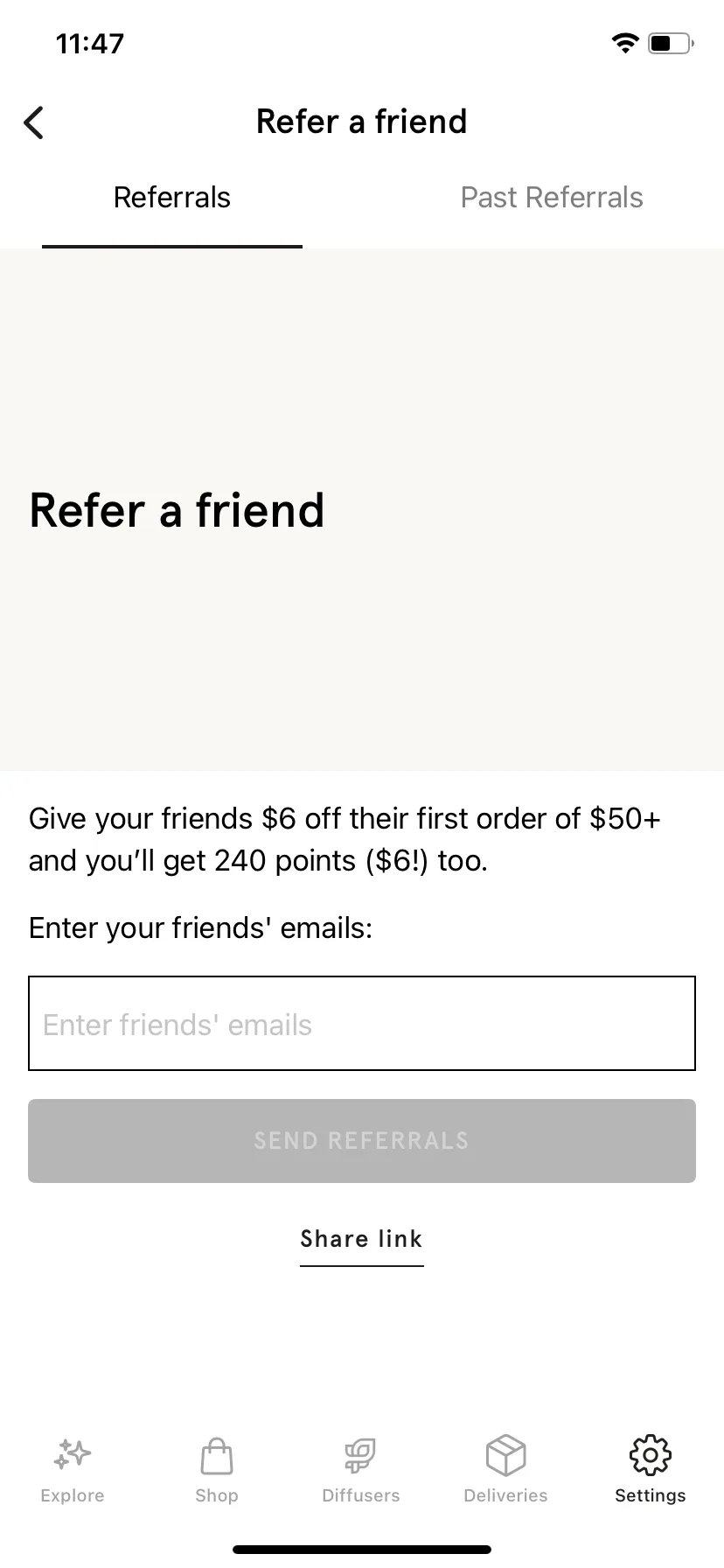Select the Settings gear icon

[651, 1455]
